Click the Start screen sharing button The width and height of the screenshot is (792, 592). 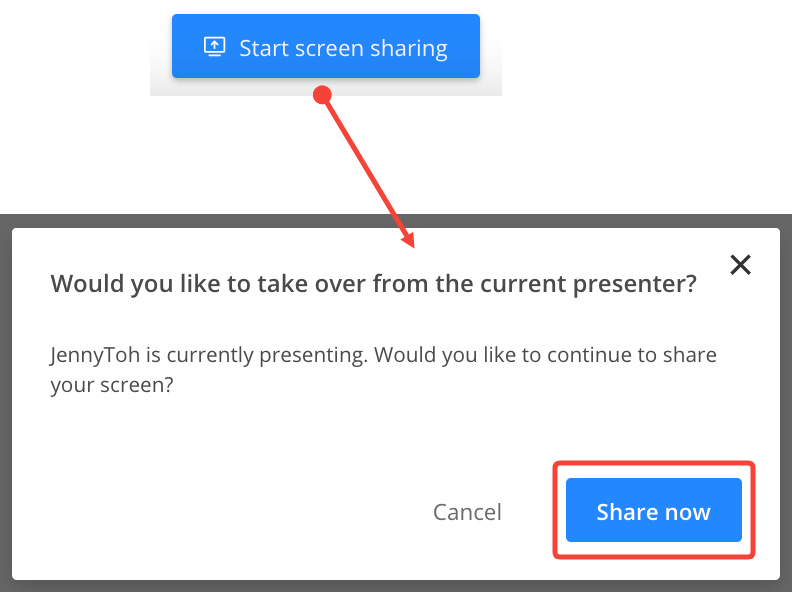[x=326, y=46]
